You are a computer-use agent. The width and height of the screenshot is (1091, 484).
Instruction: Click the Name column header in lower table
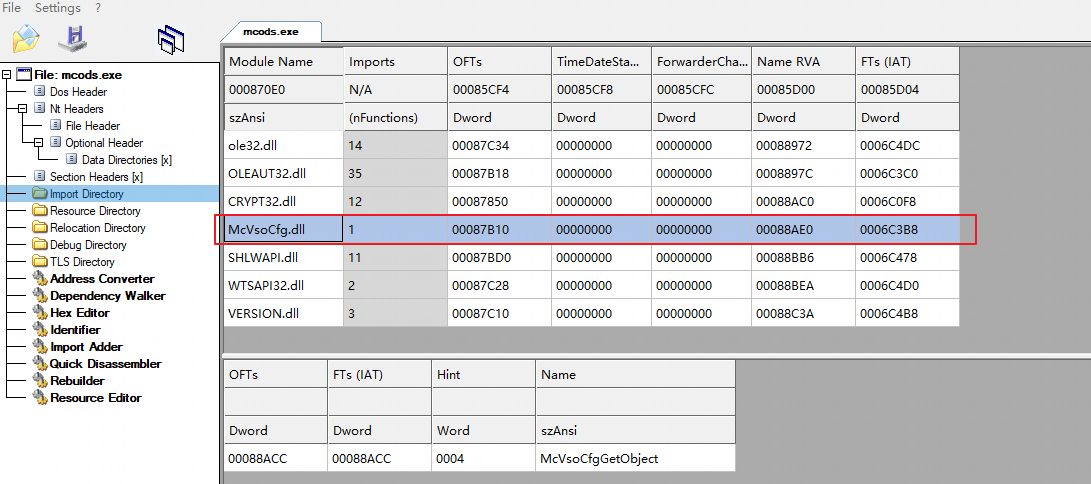(x=635, y=374)
